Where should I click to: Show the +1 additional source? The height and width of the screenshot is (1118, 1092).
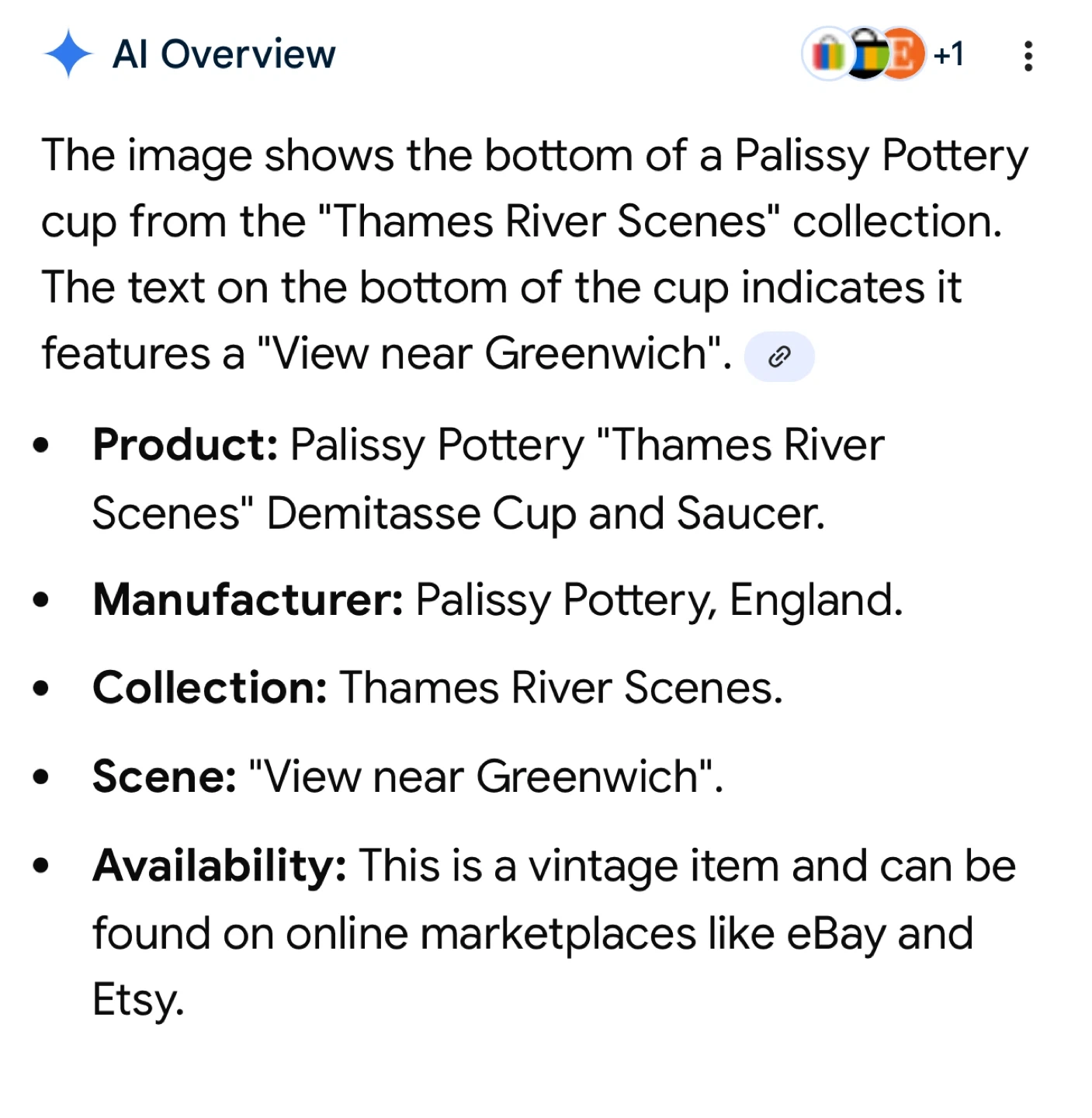click(948, 54)
